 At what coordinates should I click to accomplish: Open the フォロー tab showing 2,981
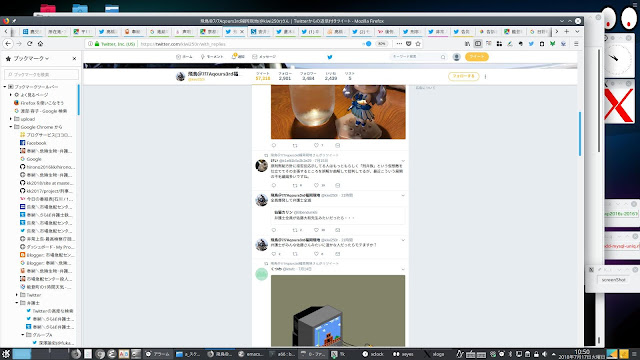(285, 76)
